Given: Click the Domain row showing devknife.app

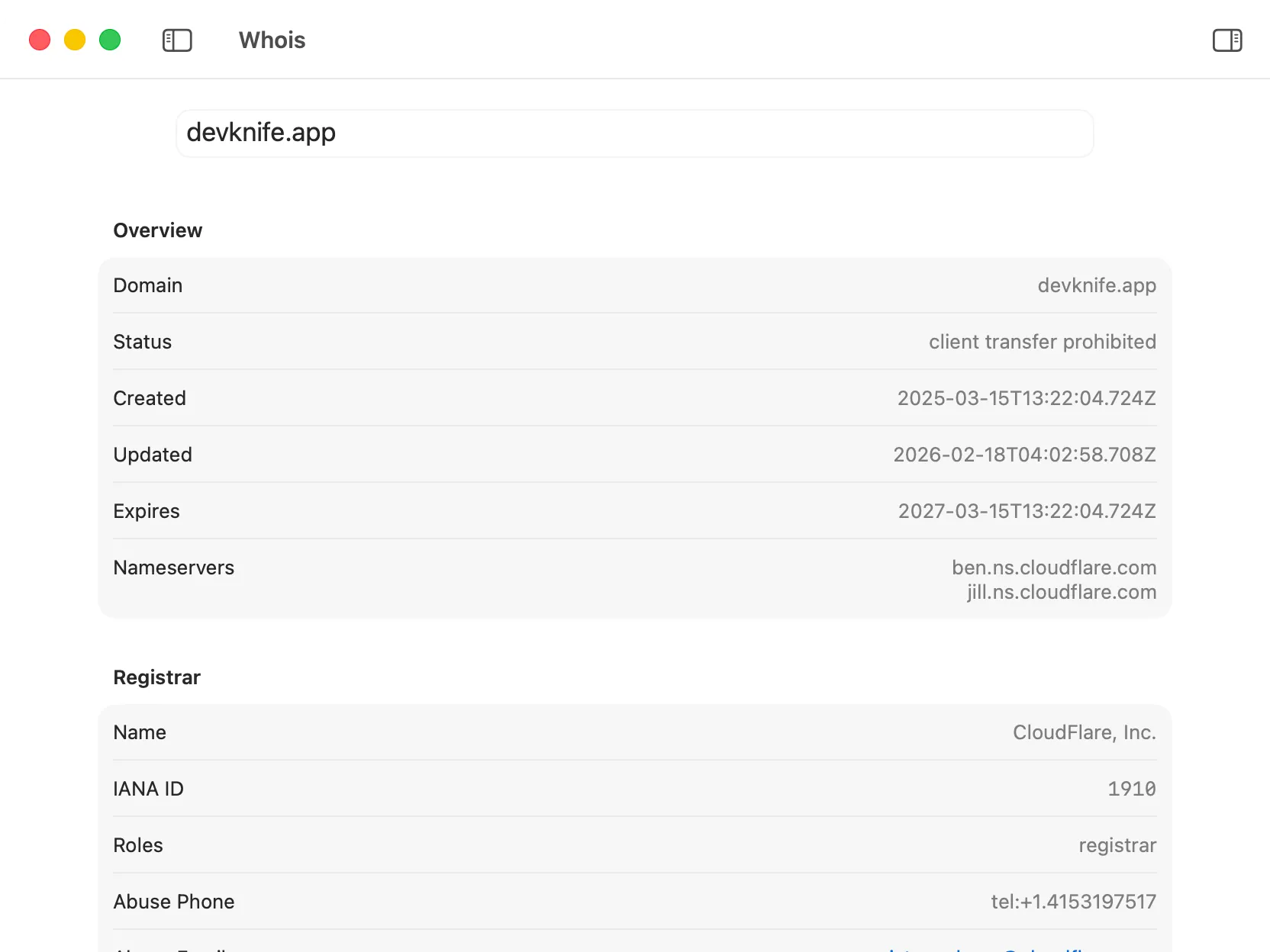Looking at the screenshot, I should 633,285.
